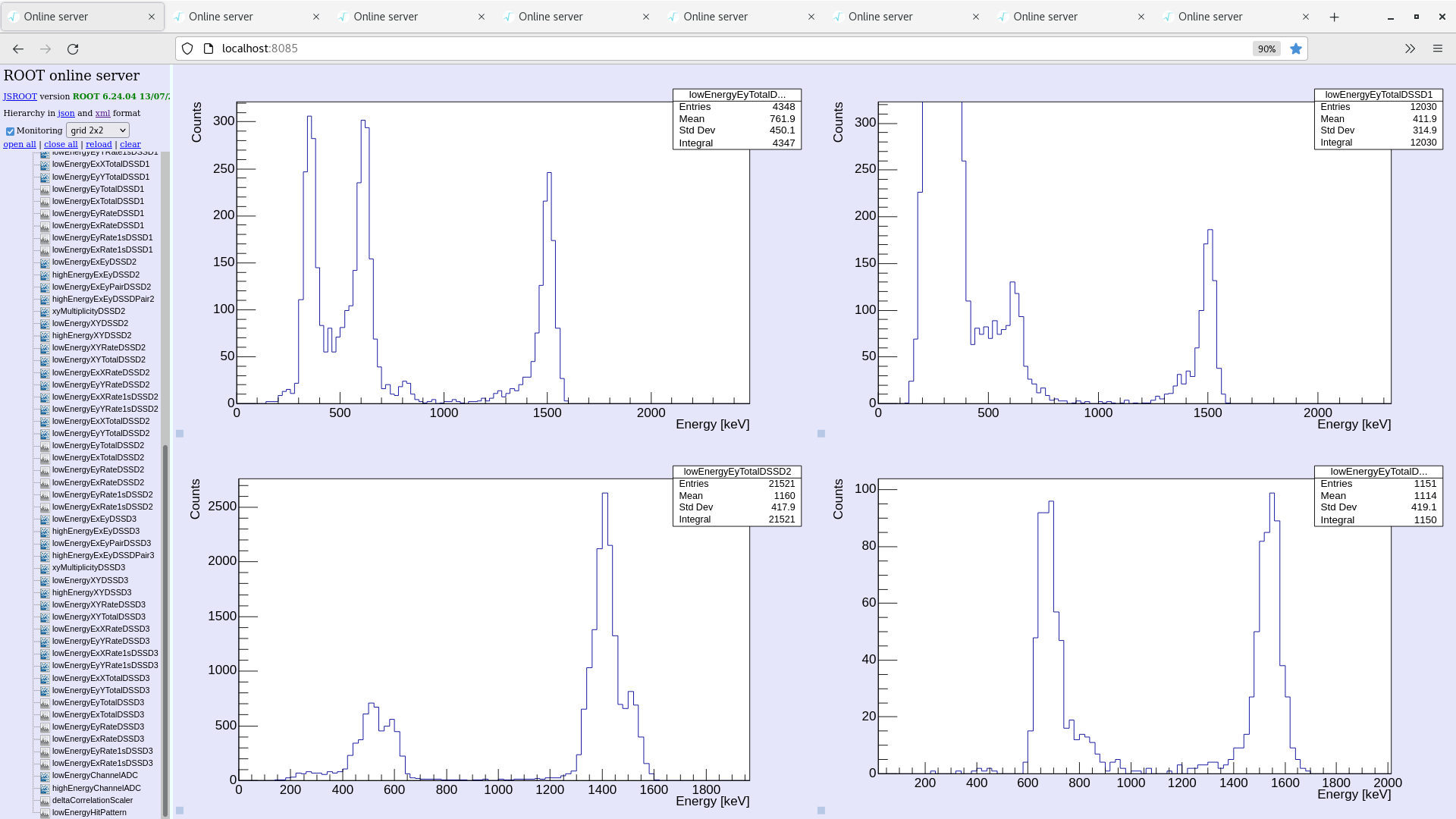Click the xyMultiplicityDSSD2 histogram icon
This screenshot has width=1456, height=819.
tap(43, 311)
